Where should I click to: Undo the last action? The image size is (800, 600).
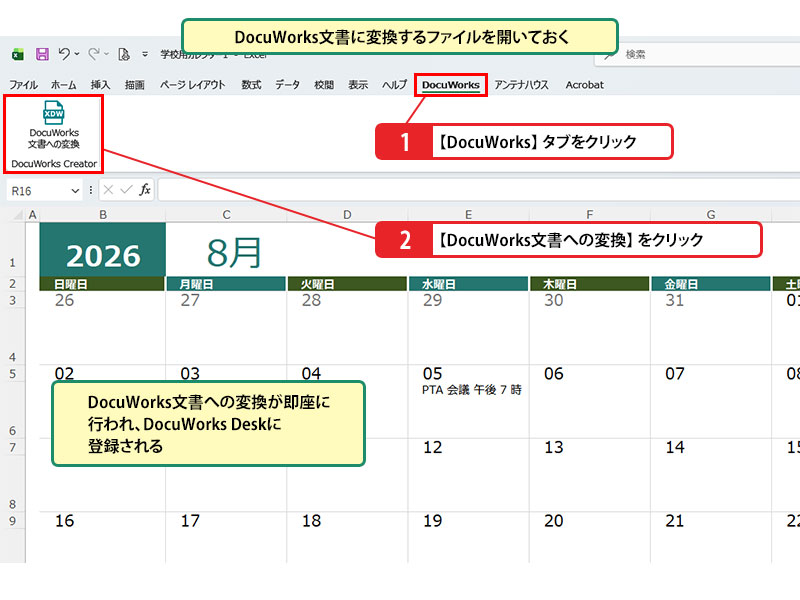coord(64,54)
